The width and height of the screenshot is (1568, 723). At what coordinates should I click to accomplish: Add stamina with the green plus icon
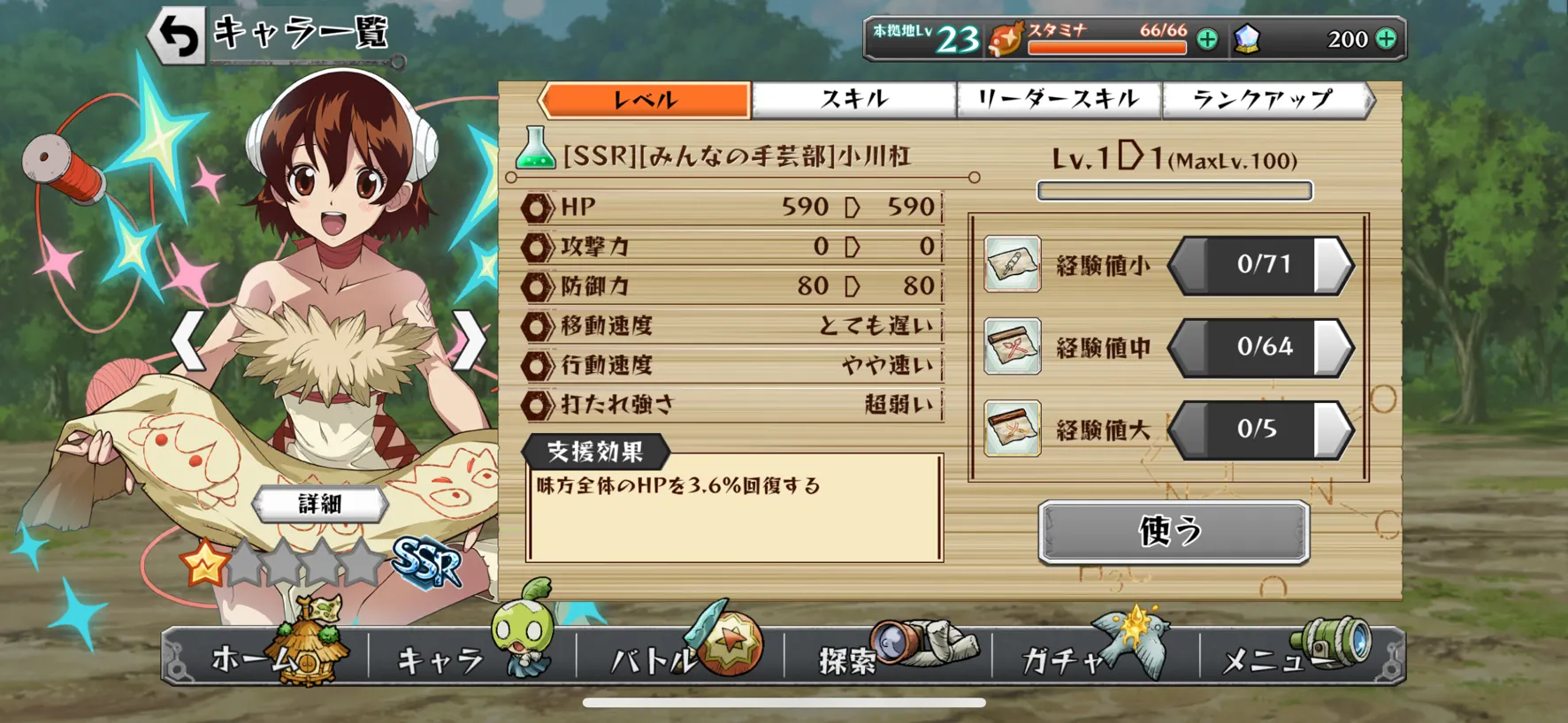1207,39
